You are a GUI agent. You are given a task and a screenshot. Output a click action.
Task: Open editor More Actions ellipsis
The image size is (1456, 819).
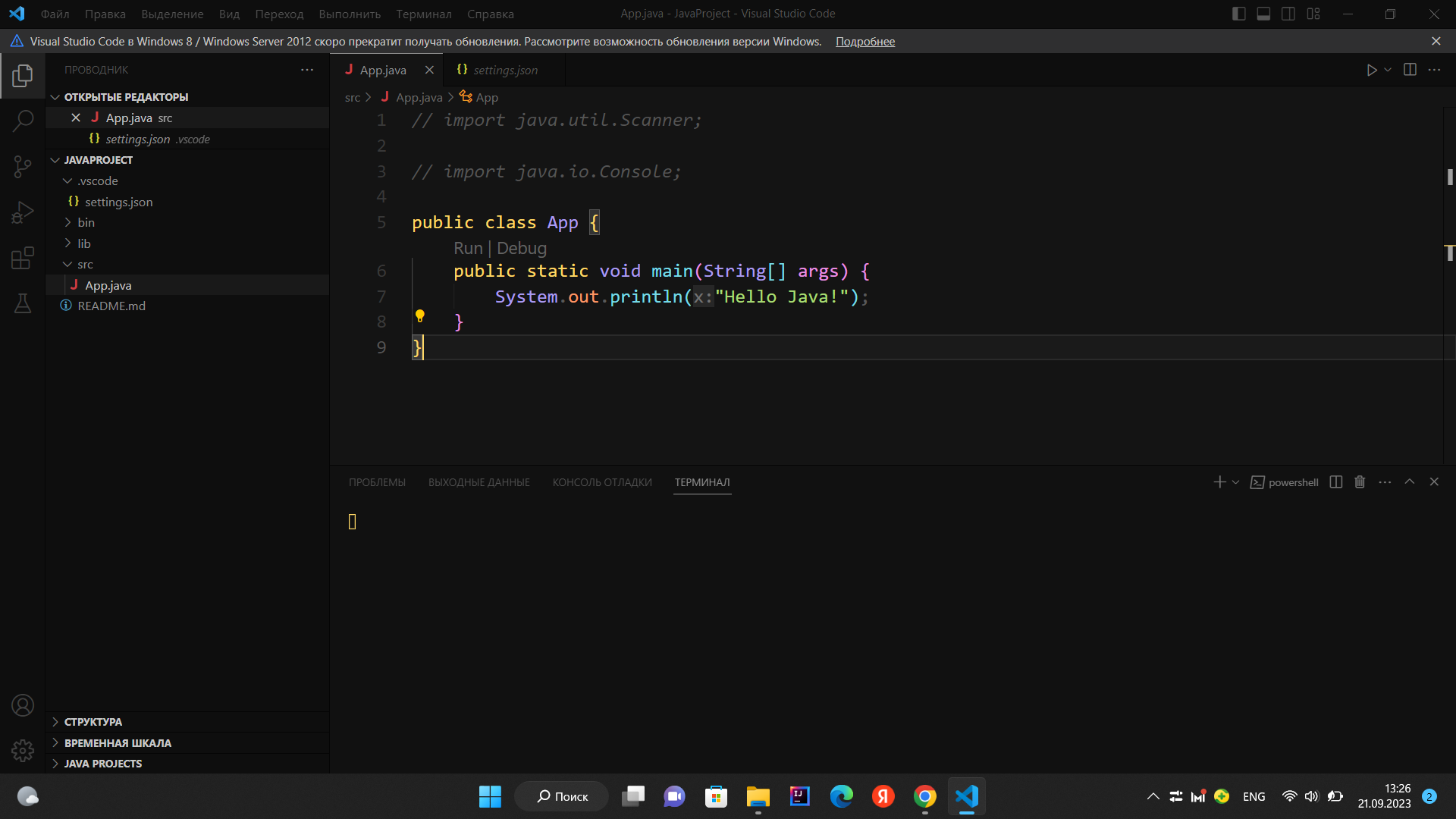click(1434, 70)
